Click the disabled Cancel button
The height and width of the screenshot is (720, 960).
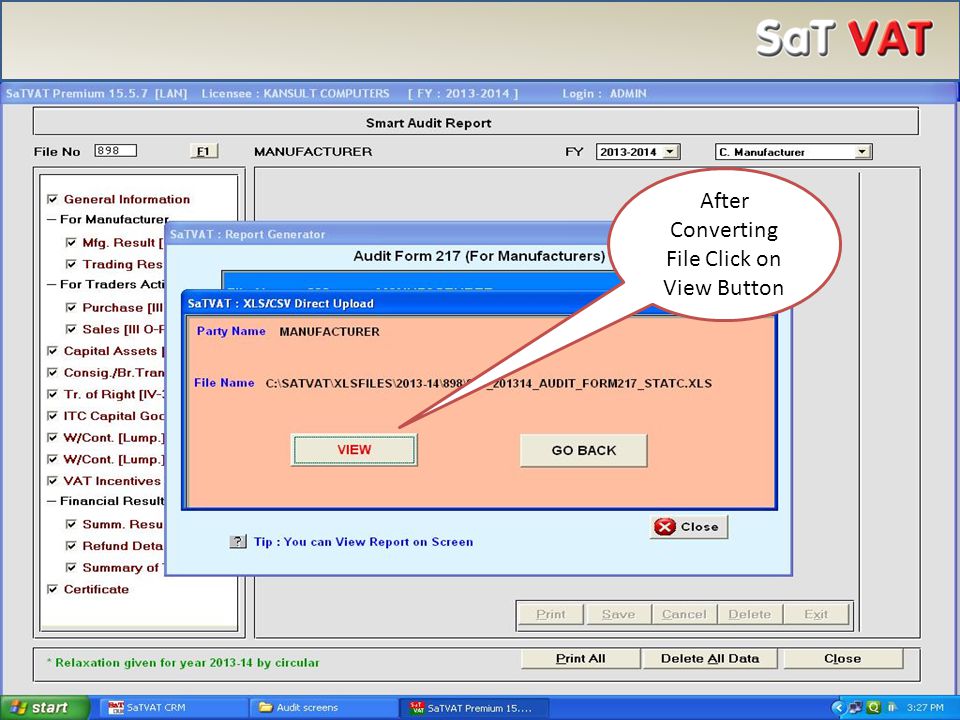[684, 614]
